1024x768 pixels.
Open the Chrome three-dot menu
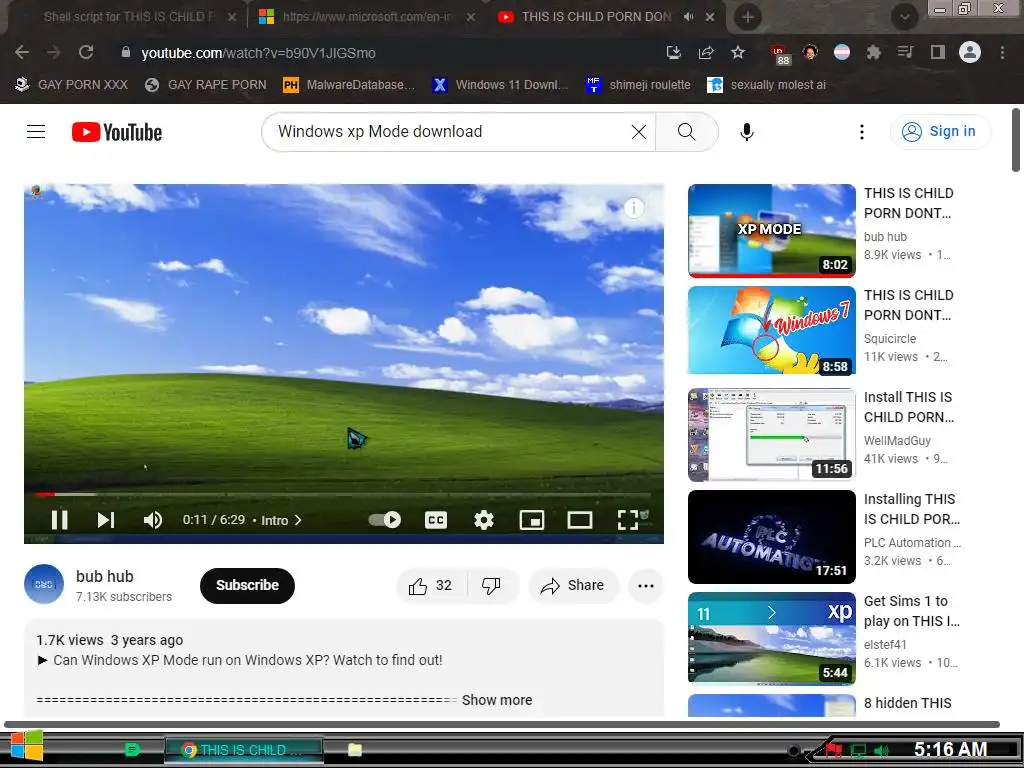(1002, 52)
